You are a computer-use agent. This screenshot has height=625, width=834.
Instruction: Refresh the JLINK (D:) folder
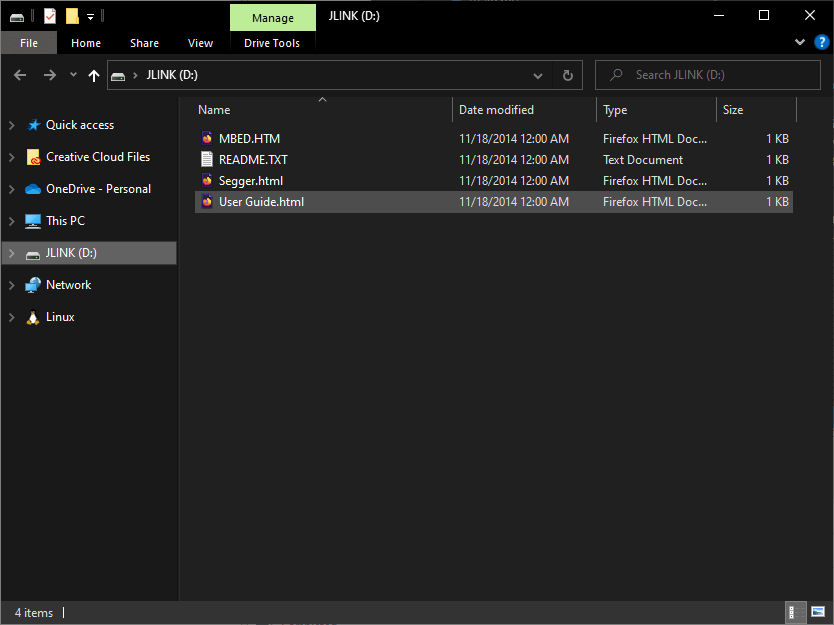pos(568,76)
